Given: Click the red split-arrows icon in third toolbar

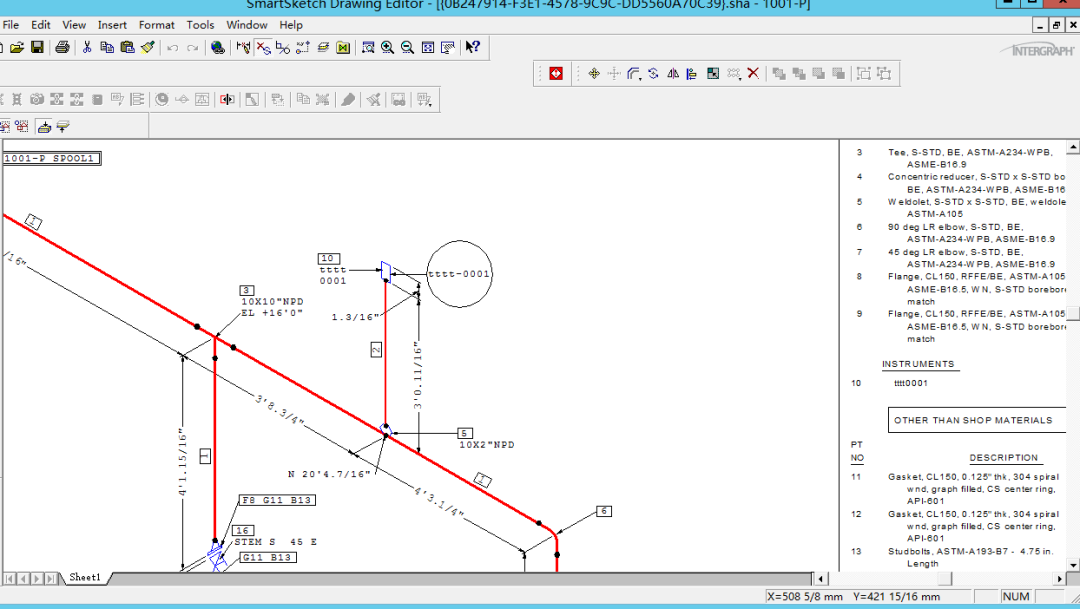Looking at the screenshot, I should click(227, 99).
